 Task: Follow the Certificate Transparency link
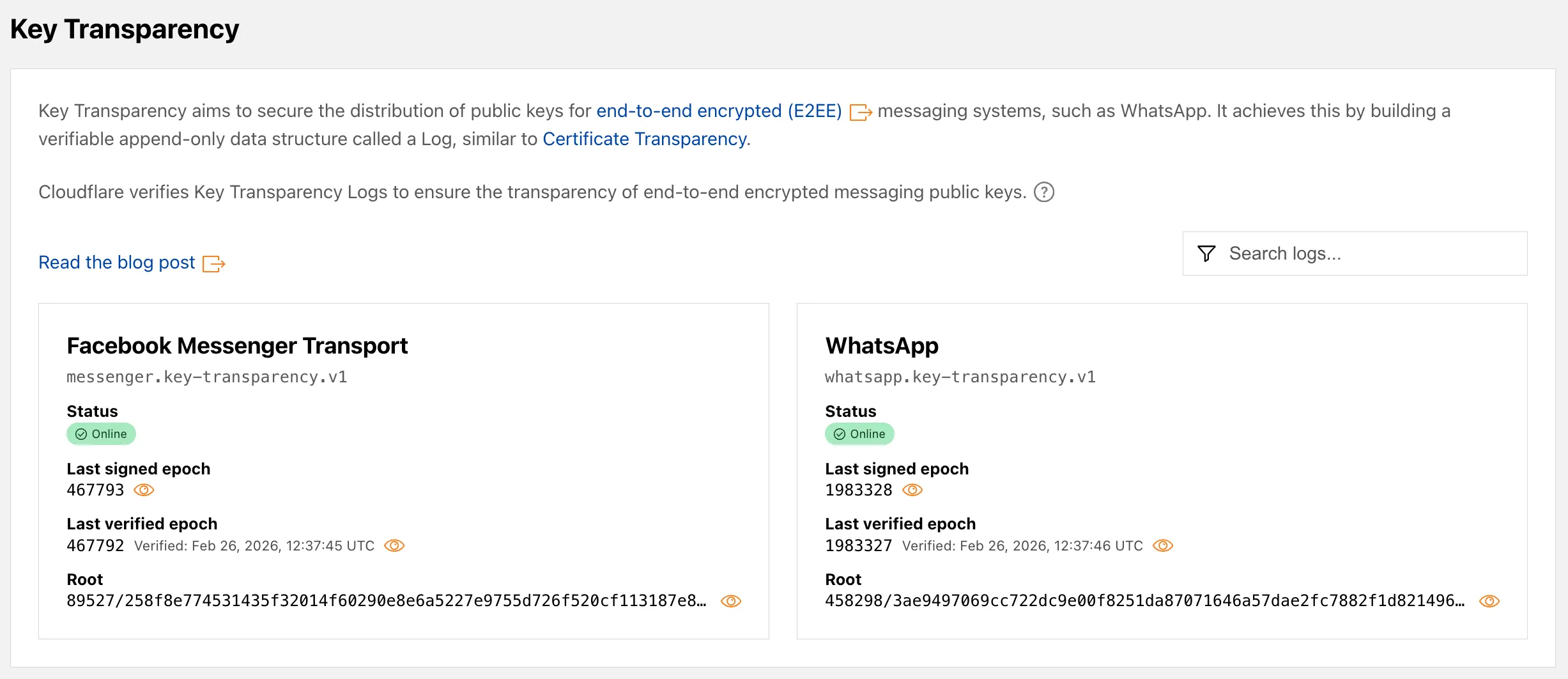click(x=644, y=138)
